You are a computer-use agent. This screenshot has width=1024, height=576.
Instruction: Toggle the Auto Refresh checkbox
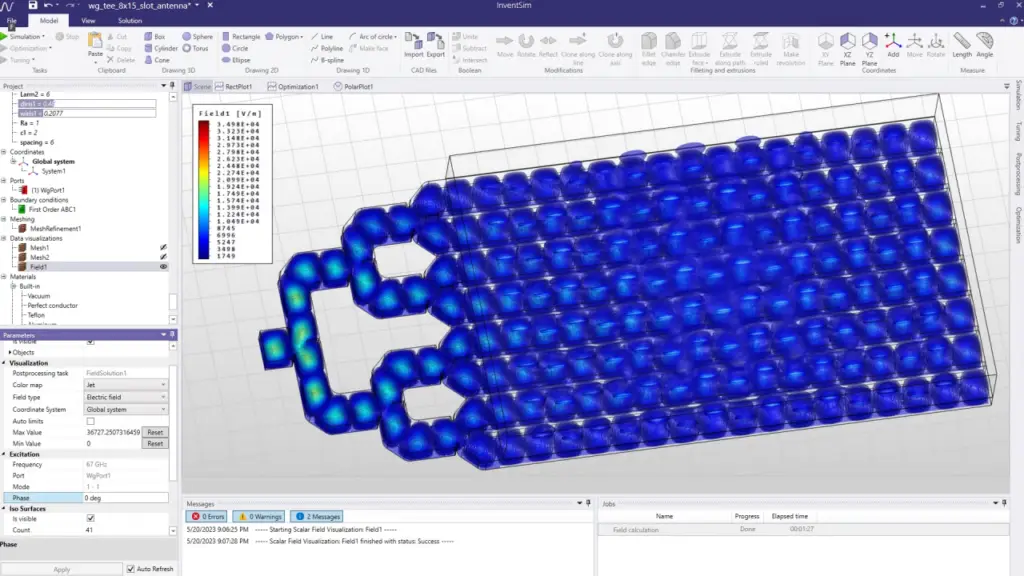[131, 569]
